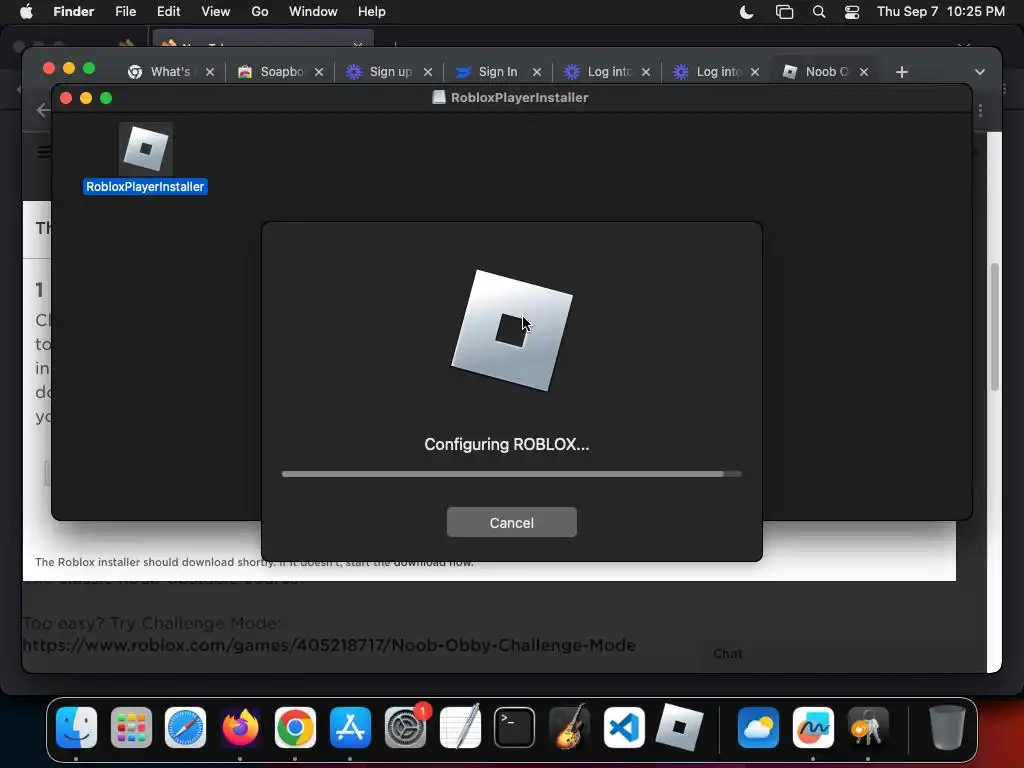Close the Soapbox tab

coord(319,72)
